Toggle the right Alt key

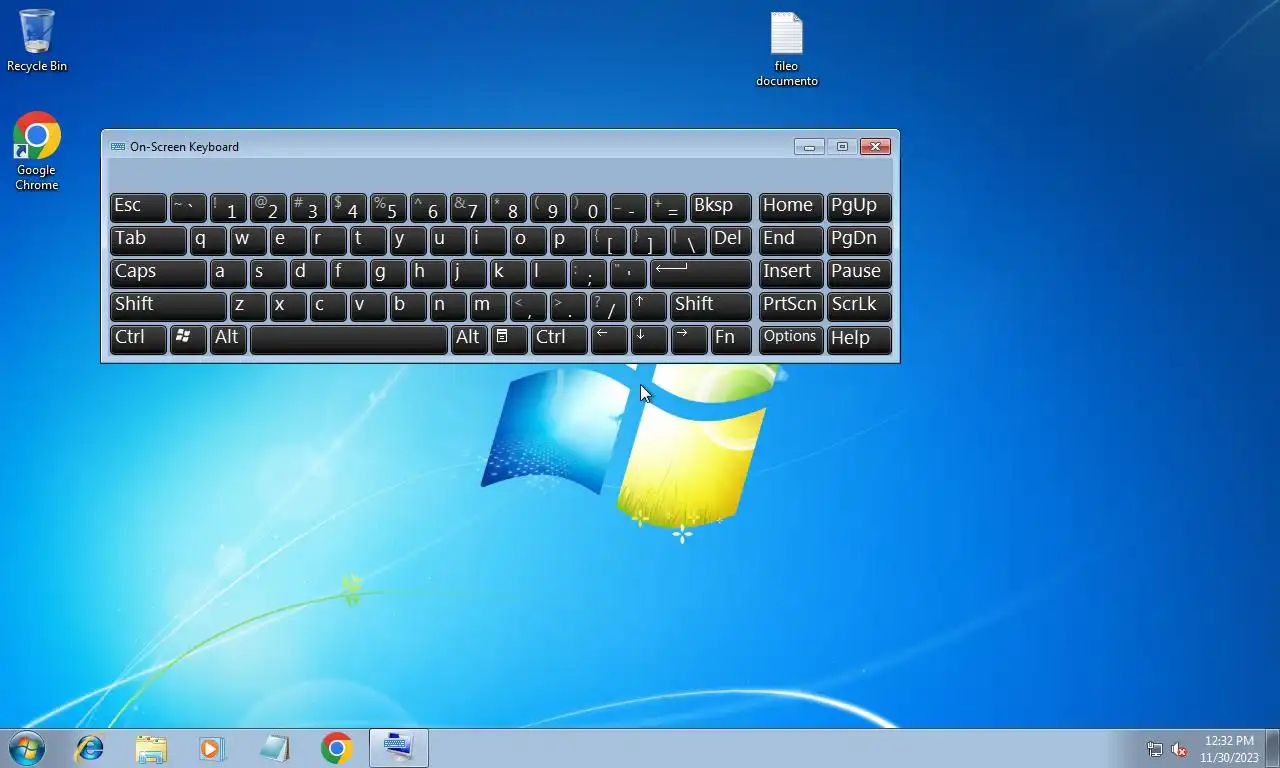coord(469,339)
